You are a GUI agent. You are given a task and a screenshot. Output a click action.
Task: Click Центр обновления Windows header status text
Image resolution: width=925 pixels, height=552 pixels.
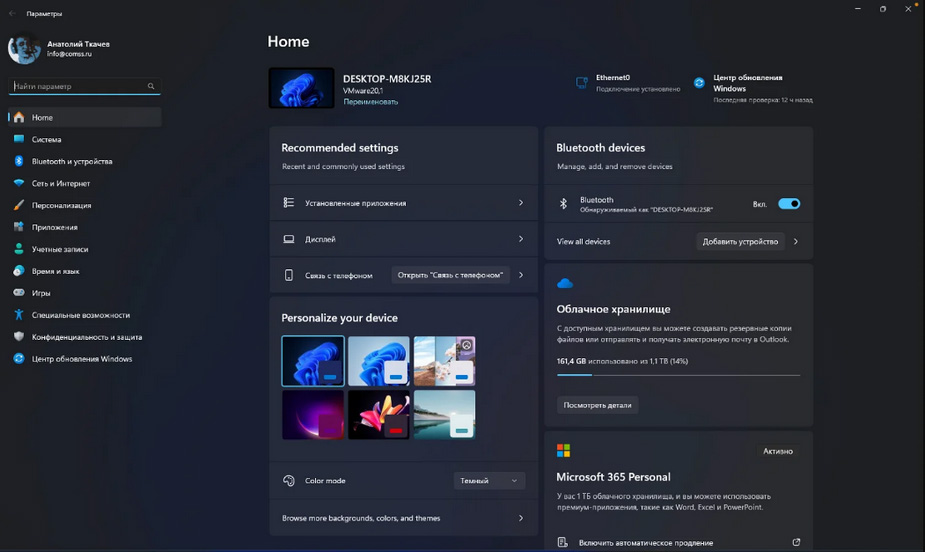747,83
